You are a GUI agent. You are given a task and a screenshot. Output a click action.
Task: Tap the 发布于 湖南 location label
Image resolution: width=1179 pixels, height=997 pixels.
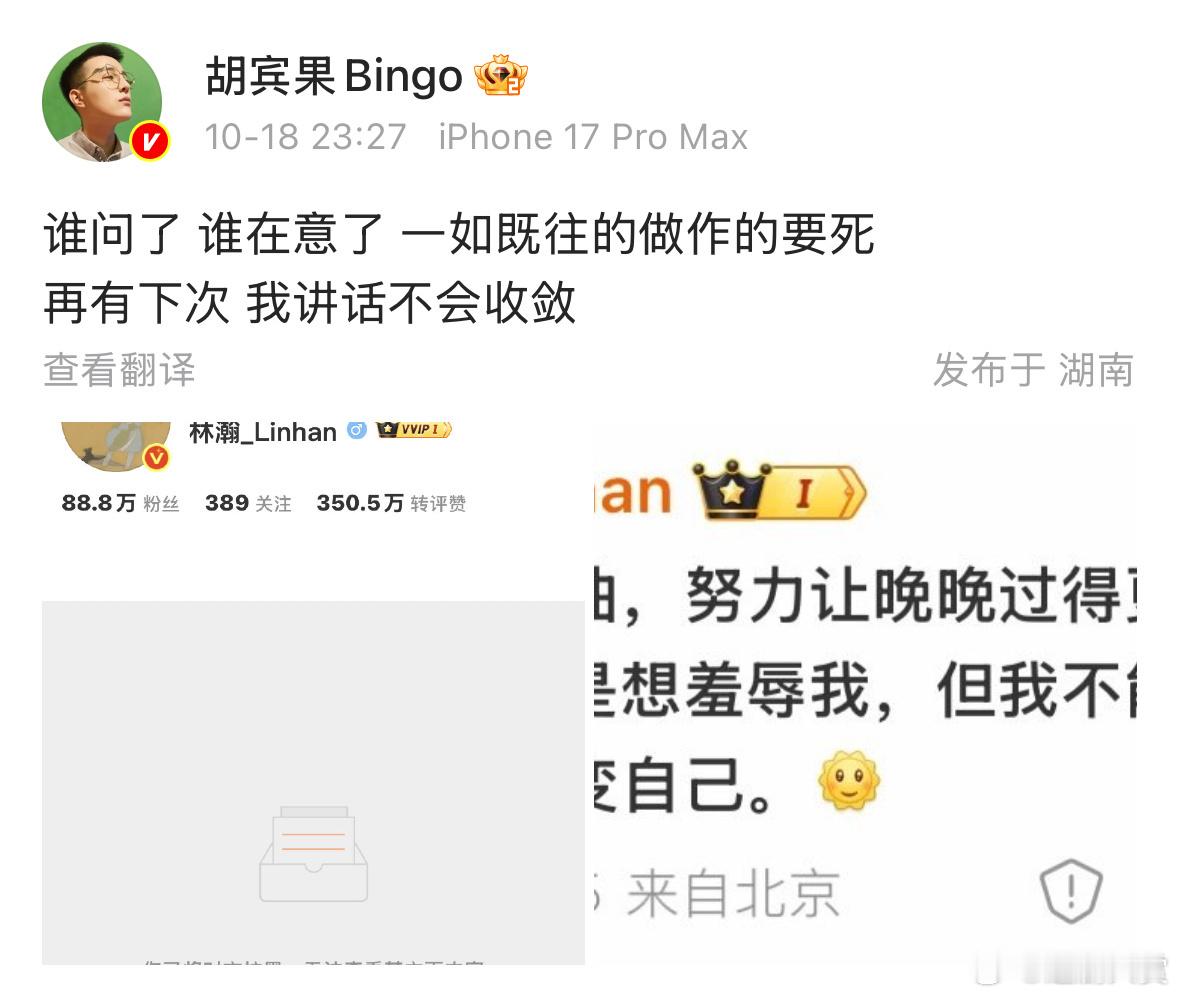1033,370
